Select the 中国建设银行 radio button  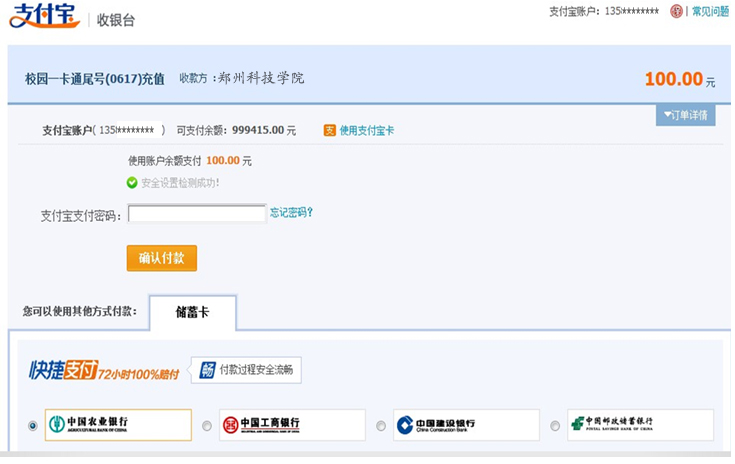tap(381, 426)
